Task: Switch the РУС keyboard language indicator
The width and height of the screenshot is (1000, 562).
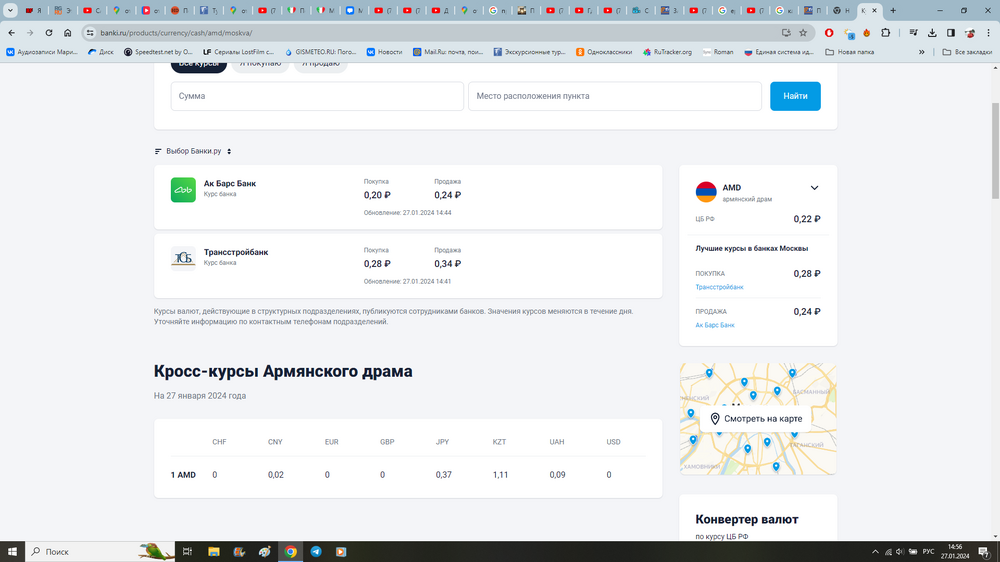Action: point(928,552)
